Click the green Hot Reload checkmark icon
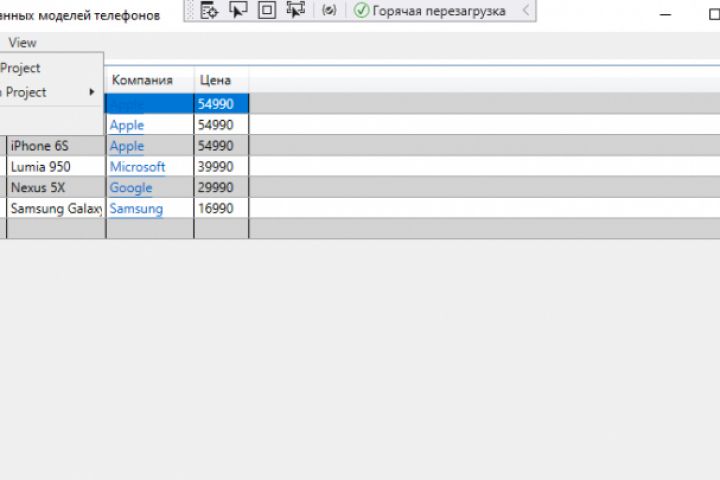 pos(361,10)
